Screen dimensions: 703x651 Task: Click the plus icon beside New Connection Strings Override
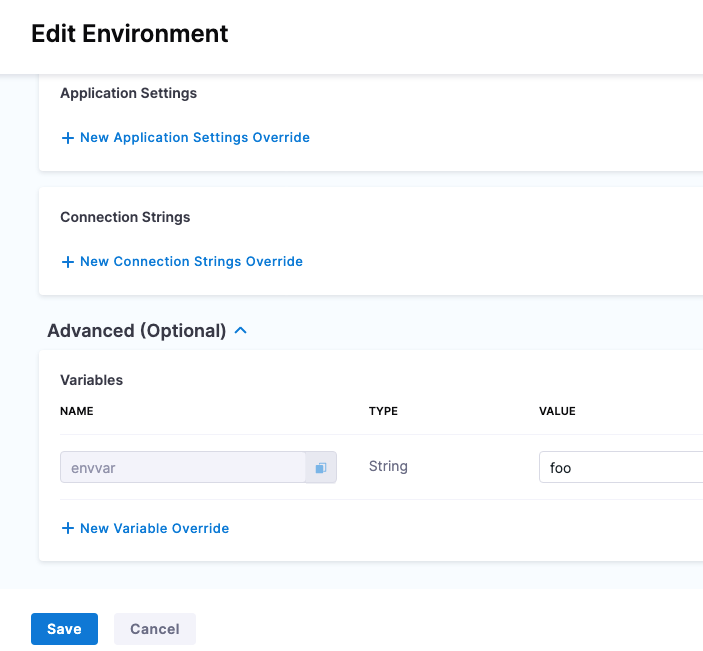[68, 262]
